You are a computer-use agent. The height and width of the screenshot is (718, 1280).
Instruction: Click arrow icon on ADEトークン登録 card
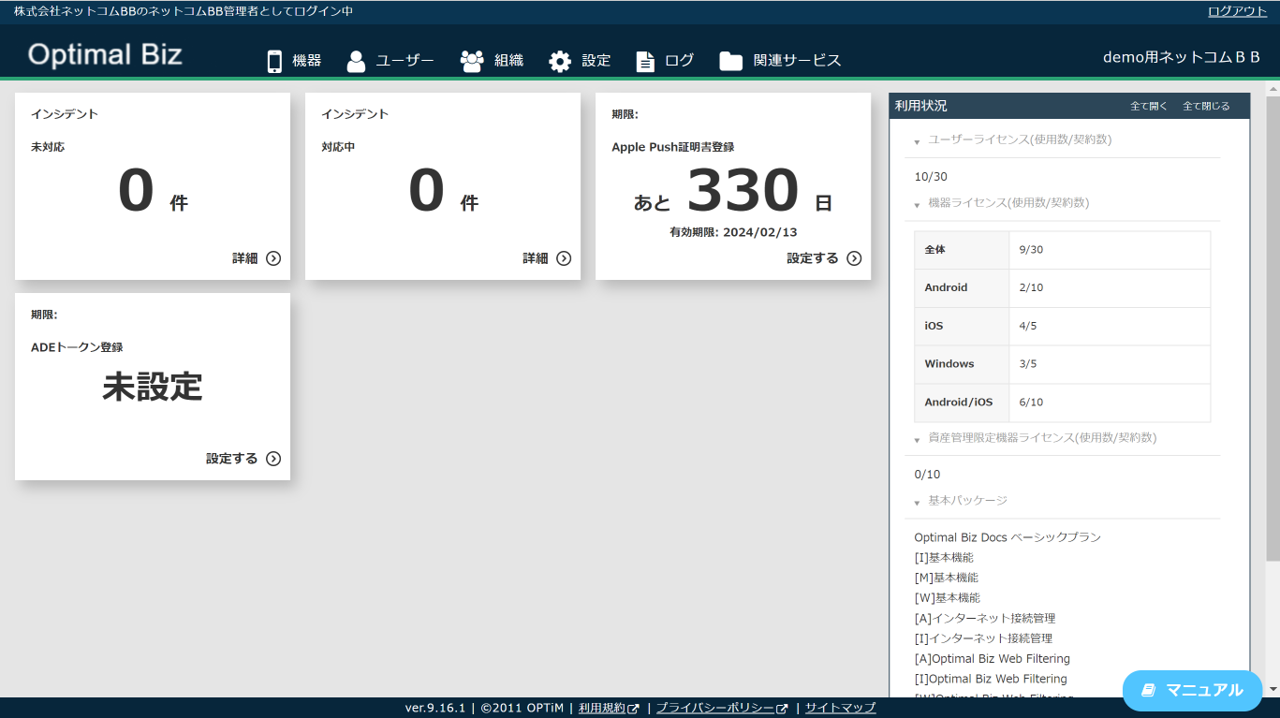(x=273, y=459)
